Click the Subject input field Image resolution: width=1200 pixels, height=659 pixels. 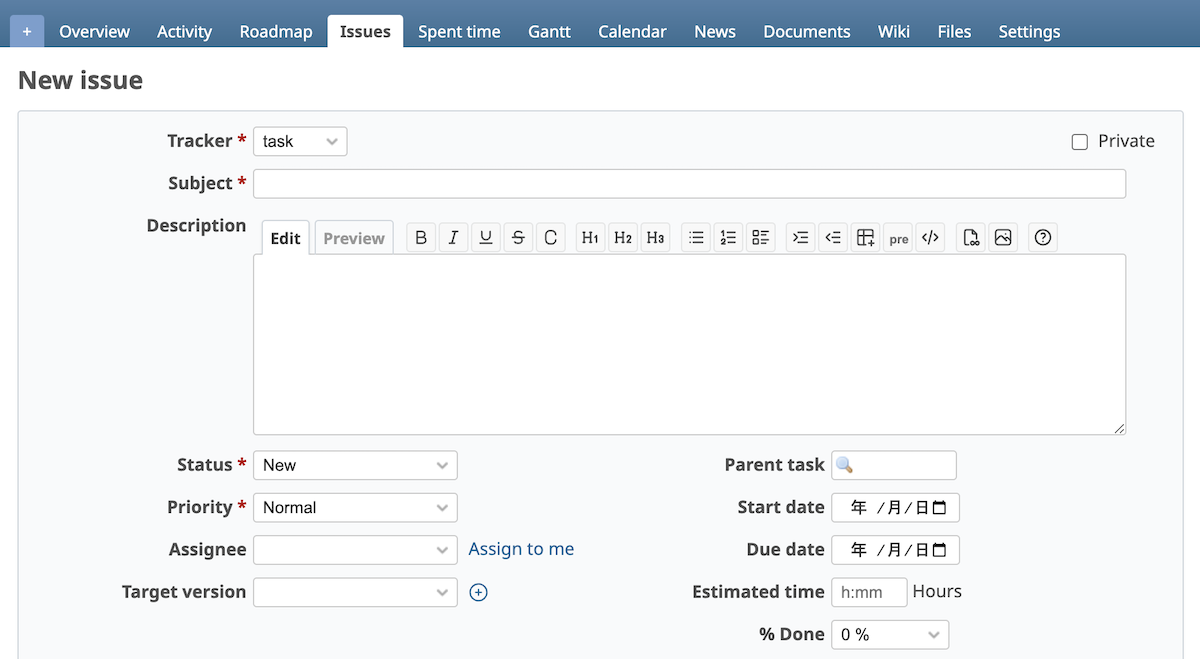pos(689,183)
